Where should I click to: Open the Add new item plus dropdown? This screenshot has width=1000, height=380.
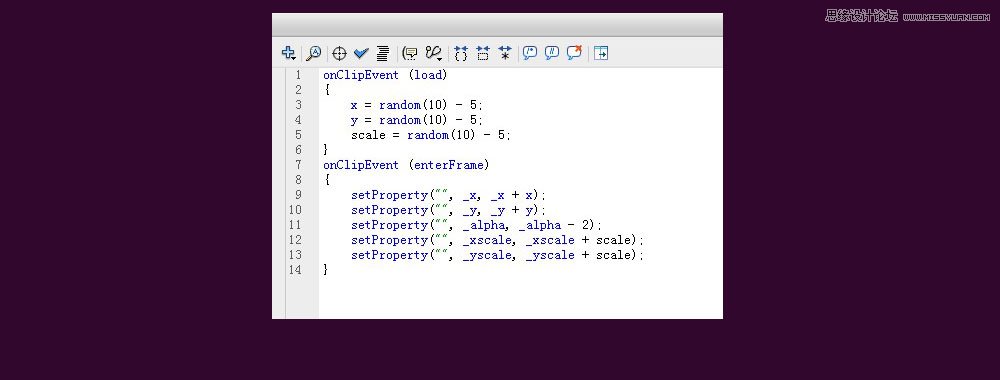(288, 53)
